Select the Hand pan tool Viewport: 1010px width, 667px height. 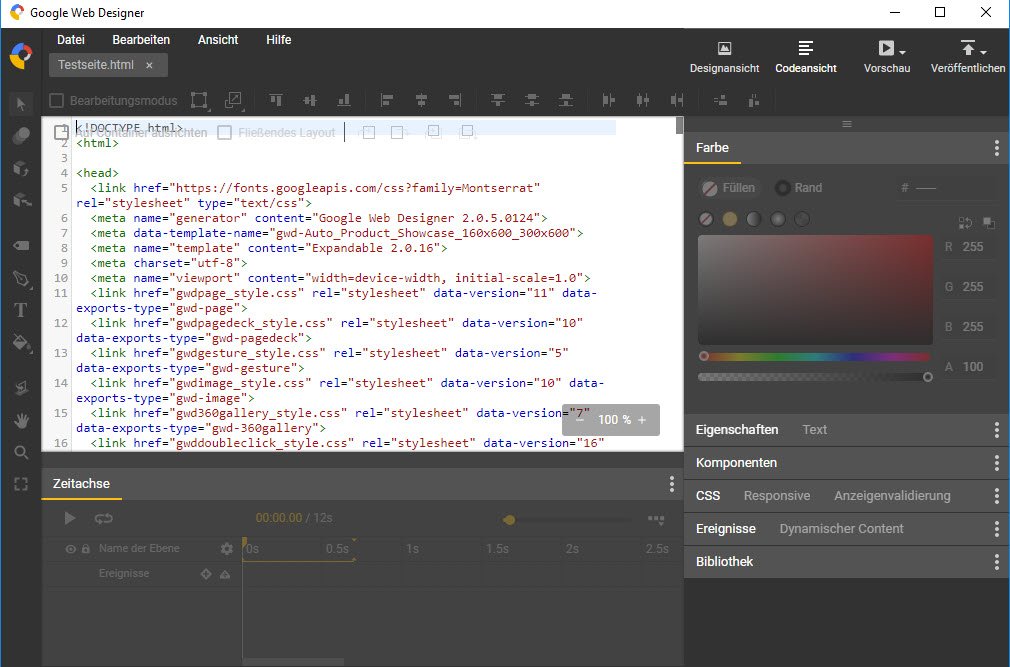[21, 421]
